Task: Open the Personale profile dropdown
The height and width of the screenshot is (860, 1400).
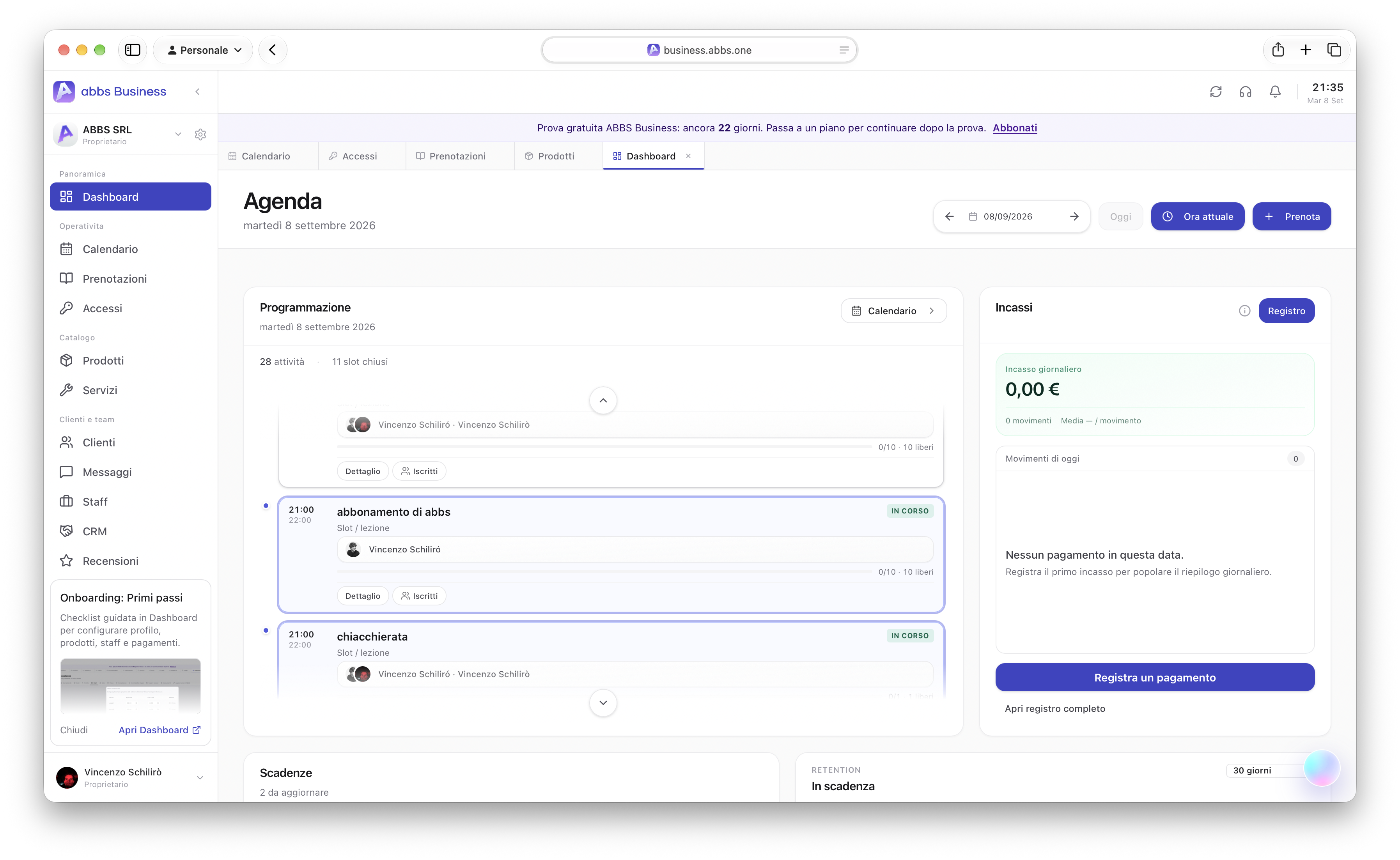Action: (x=204, y=50)
